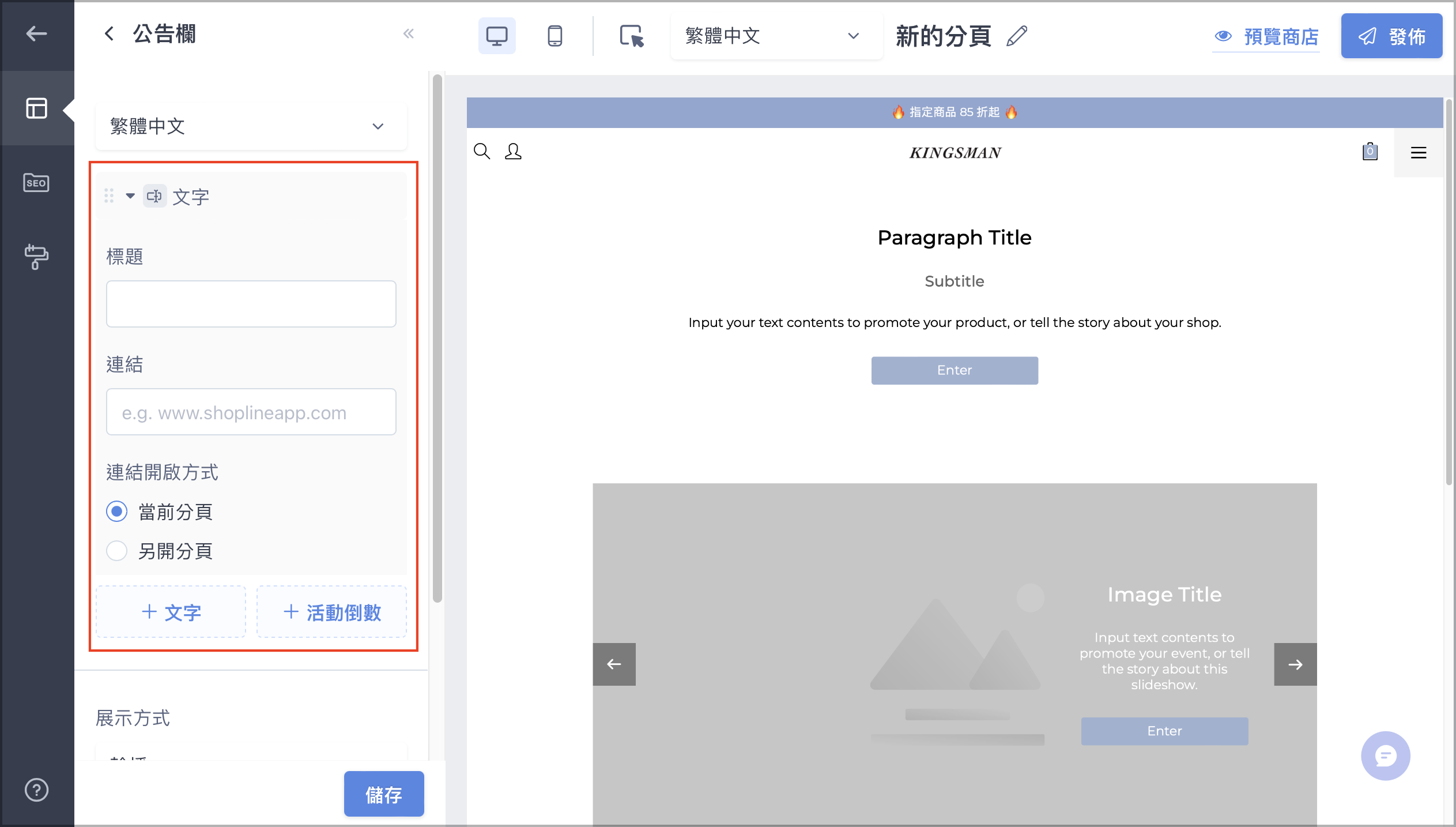1456x827 pixels.
Task: Click into the 標題 input field
Action: 251,304
